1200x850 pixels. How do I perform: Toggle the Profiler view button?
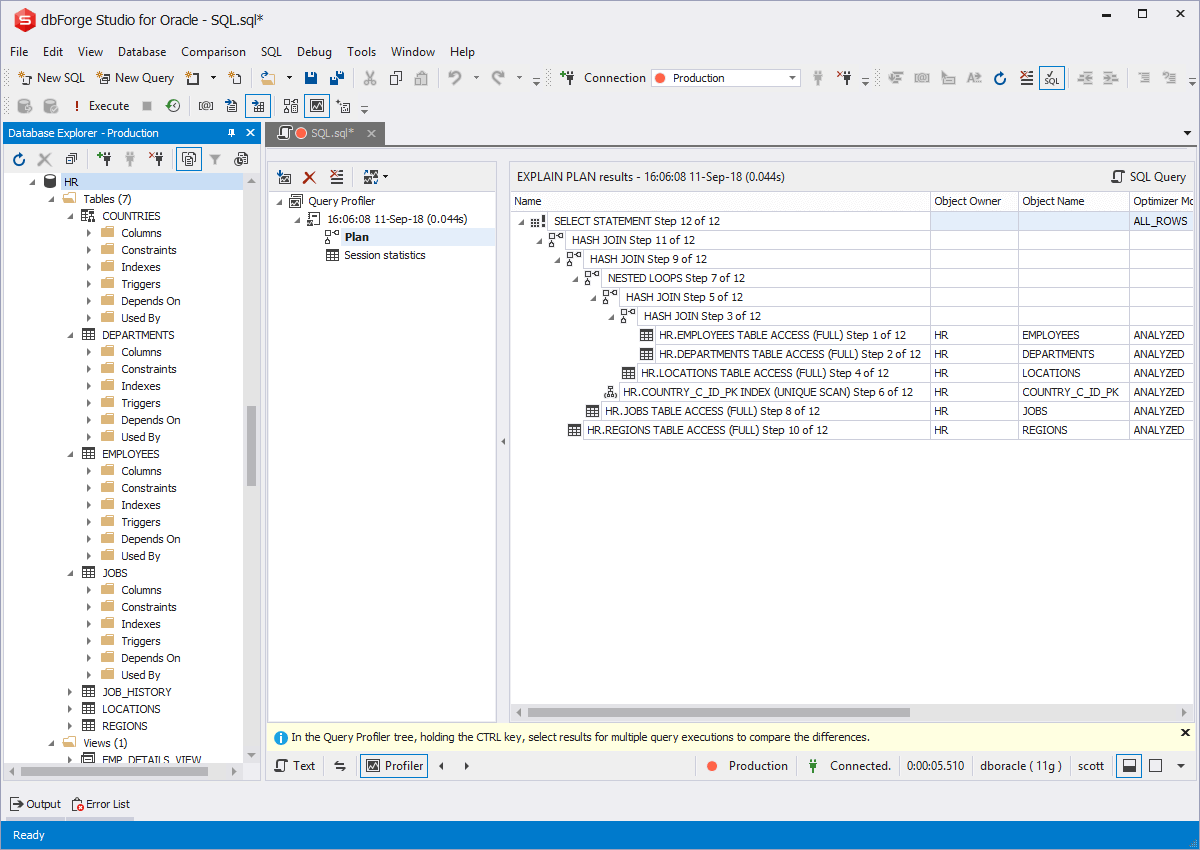[x=394, y=766]
